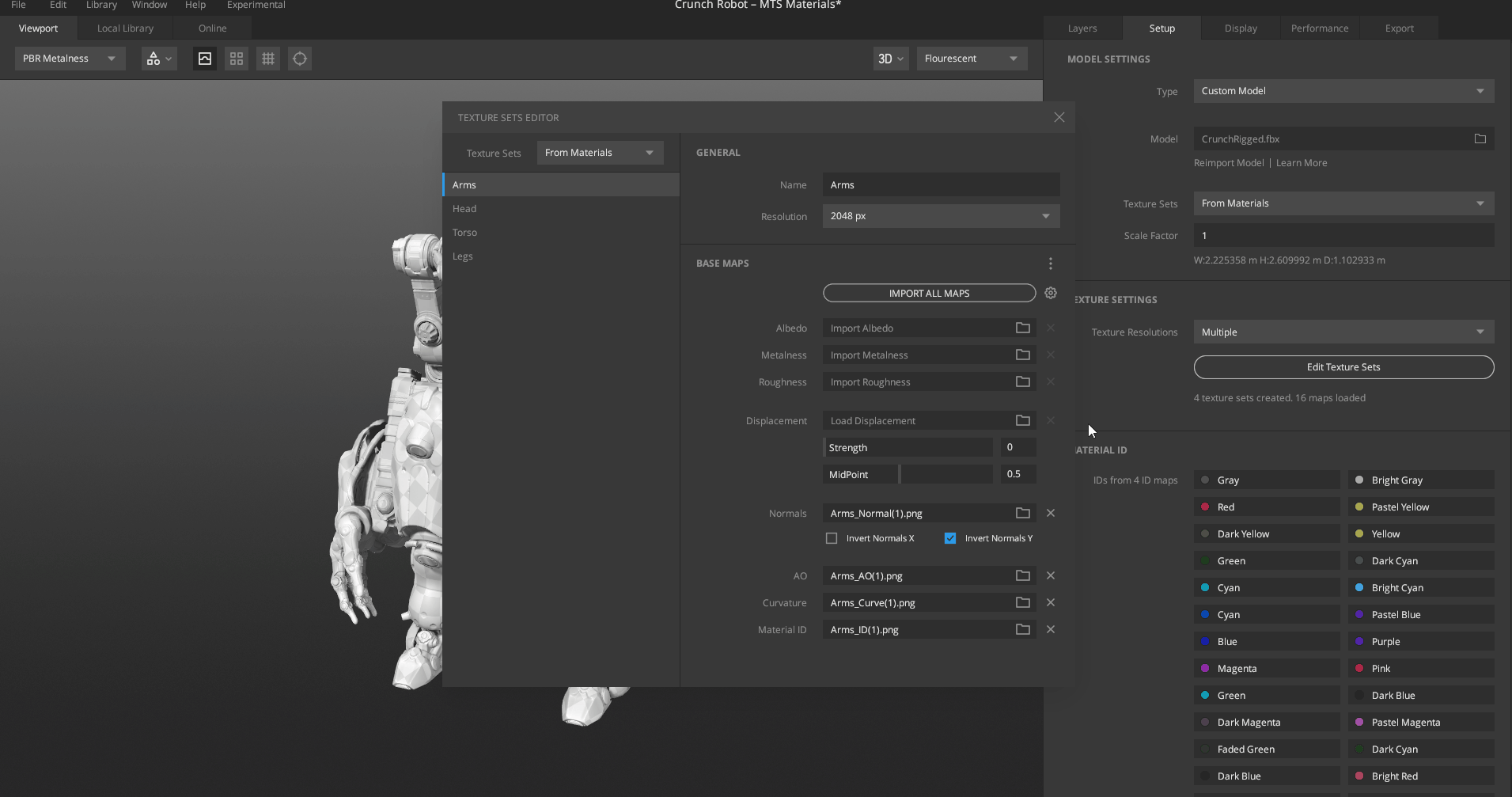
Task: Remove the Arms_Normal(1).png normal map
Action: [x=1050, y=513]
